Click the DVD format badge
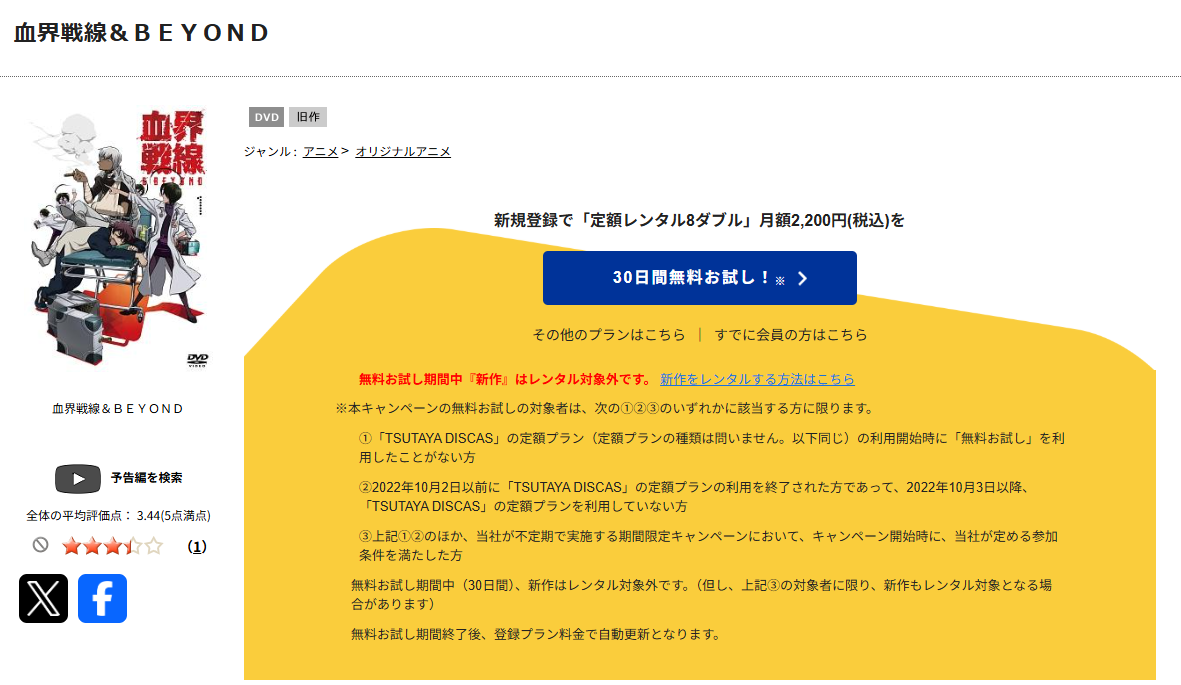The image size is (1181, 685). coord(267,117)
